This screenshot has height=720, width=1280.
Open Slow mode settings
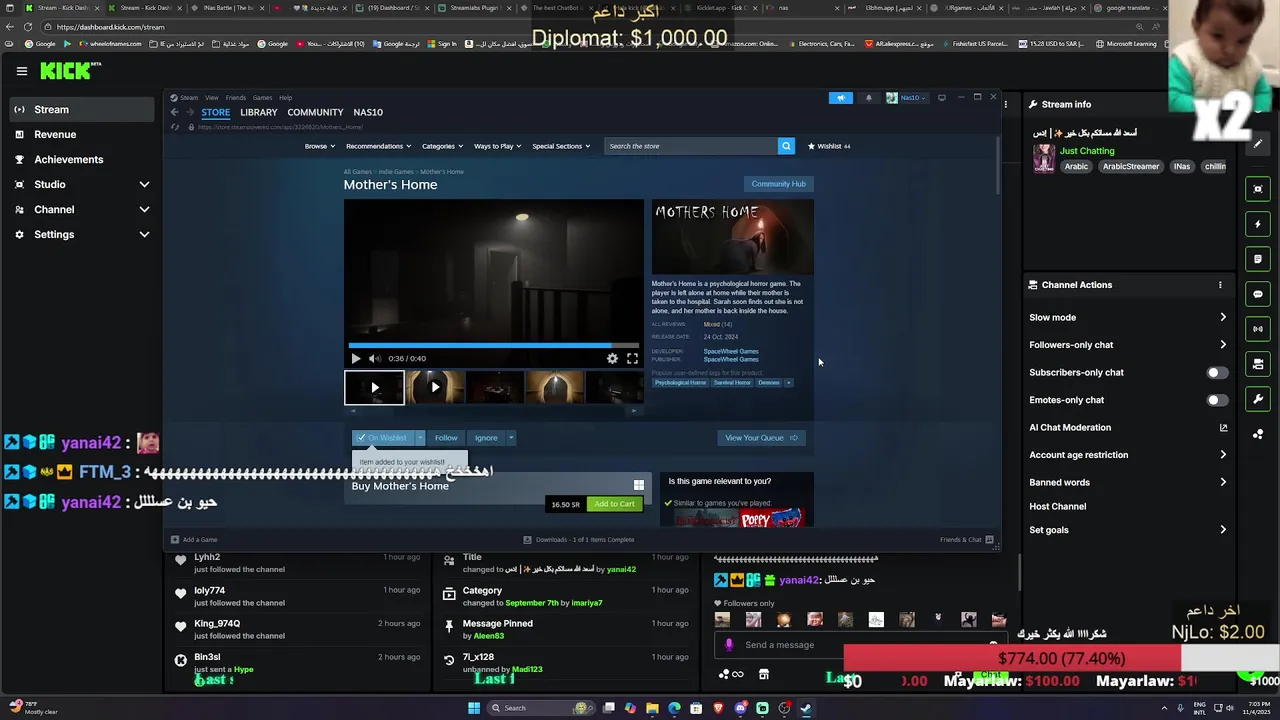pos(1128,317)
